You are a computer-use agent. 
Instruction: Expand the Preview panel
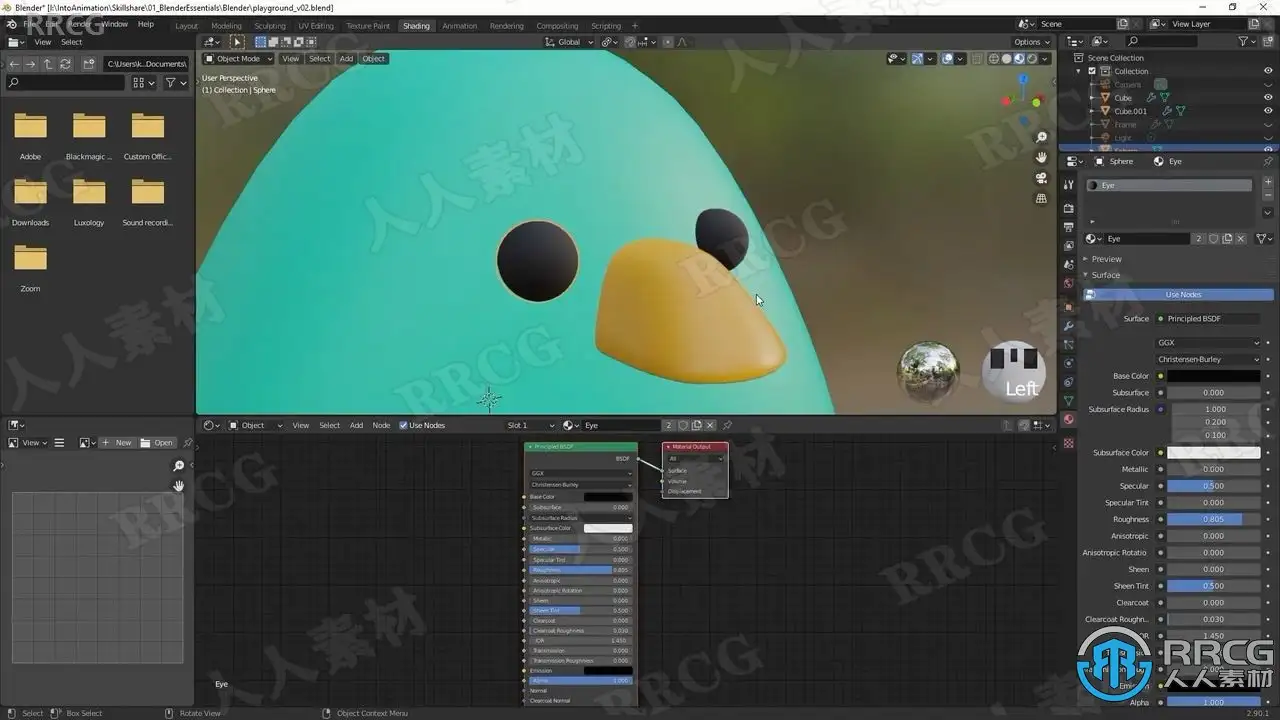[x=1105, y=259]
